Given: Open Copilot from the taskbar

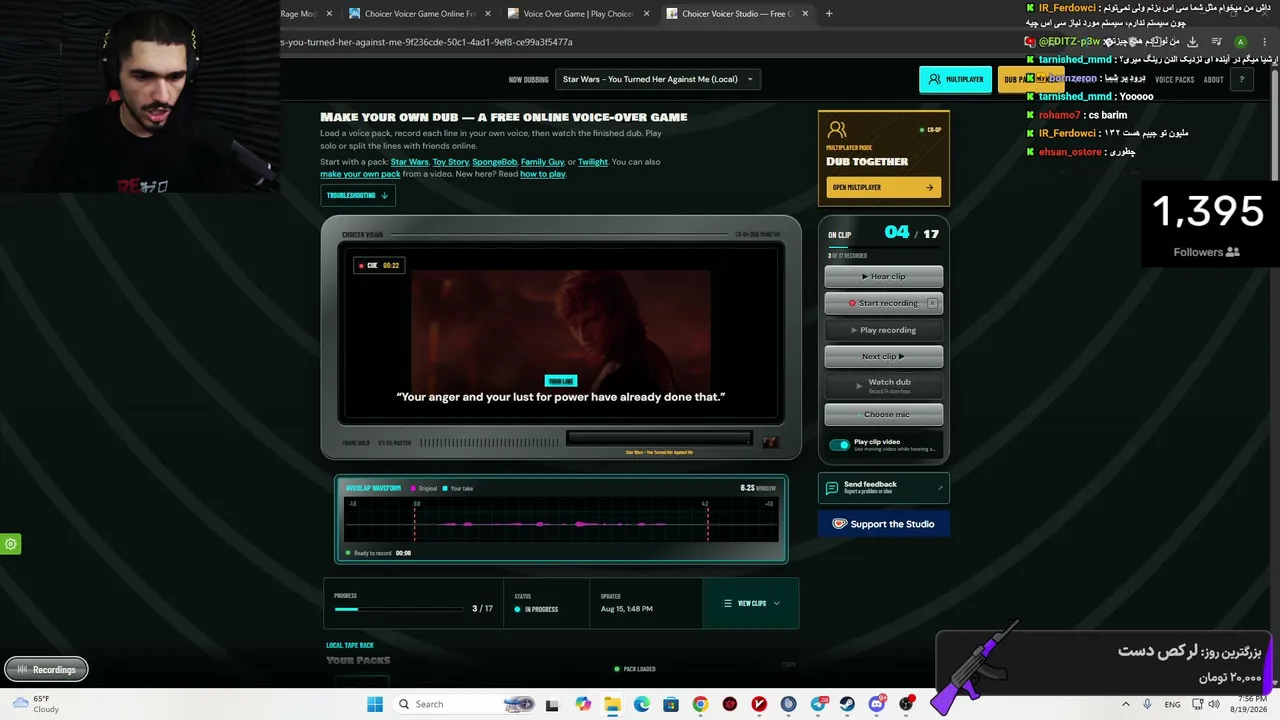Looking at the screenshot, I should coord(583,704).
